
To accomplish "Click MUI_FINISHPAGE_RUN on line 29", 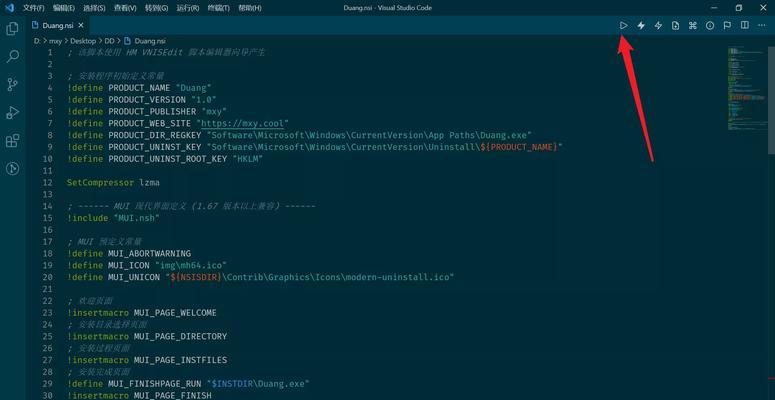I will pyautogui.click(x=155, y=384).
